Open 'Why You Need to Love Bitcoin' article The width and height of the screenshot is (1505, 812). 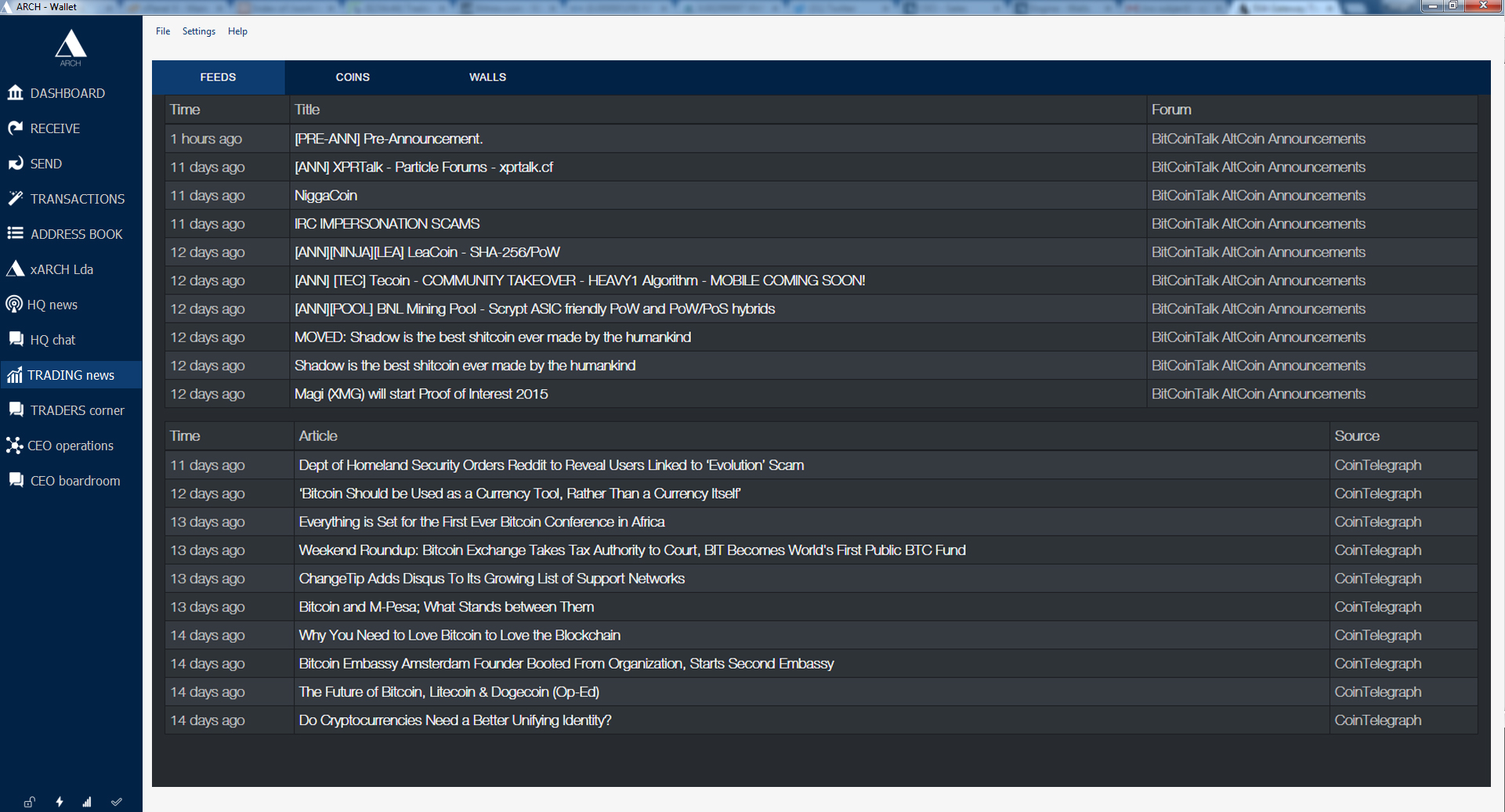(460, 635)
